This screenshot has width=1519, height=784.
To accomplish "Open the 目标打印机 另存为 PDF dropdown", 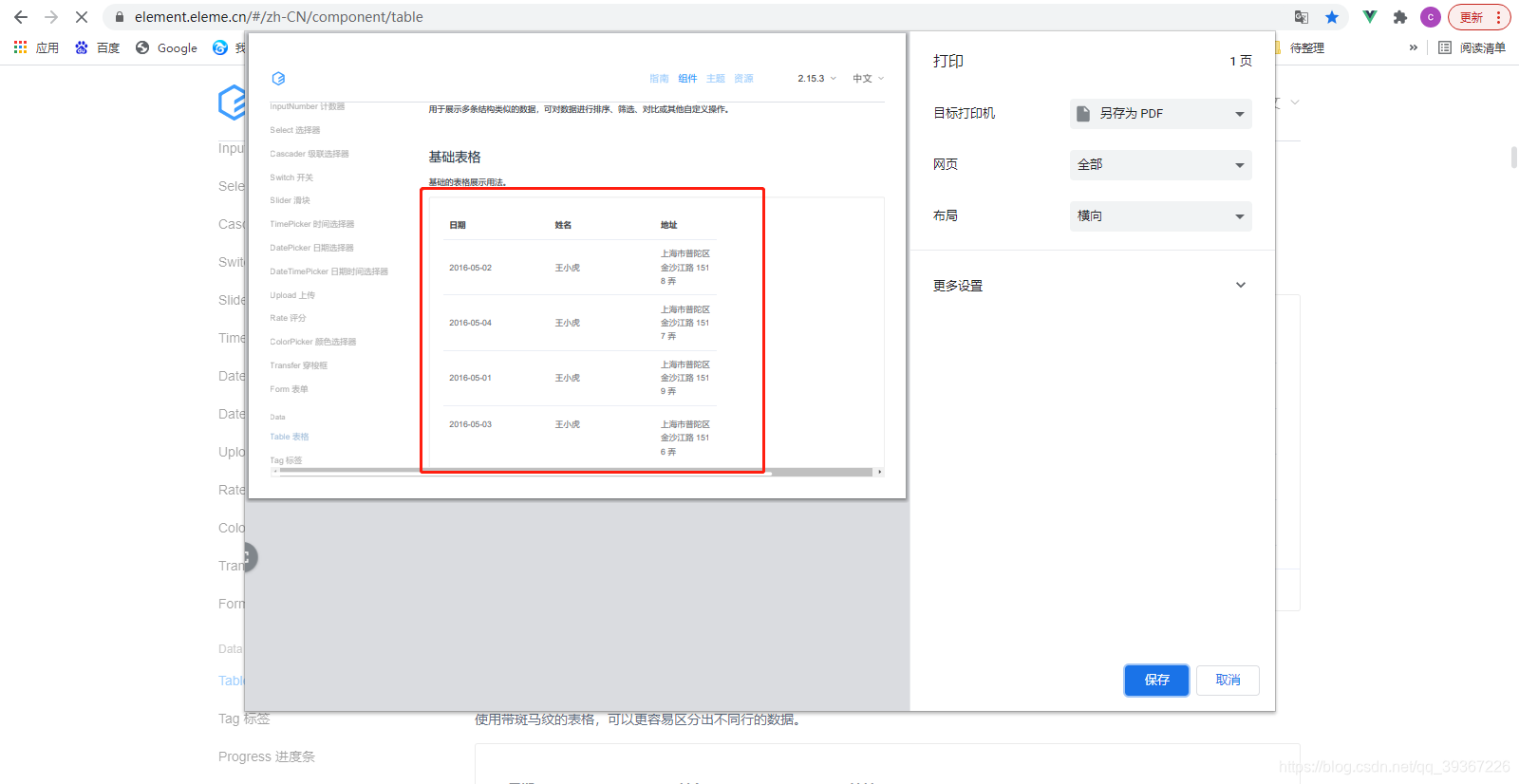I will (x=1160, y=114).
